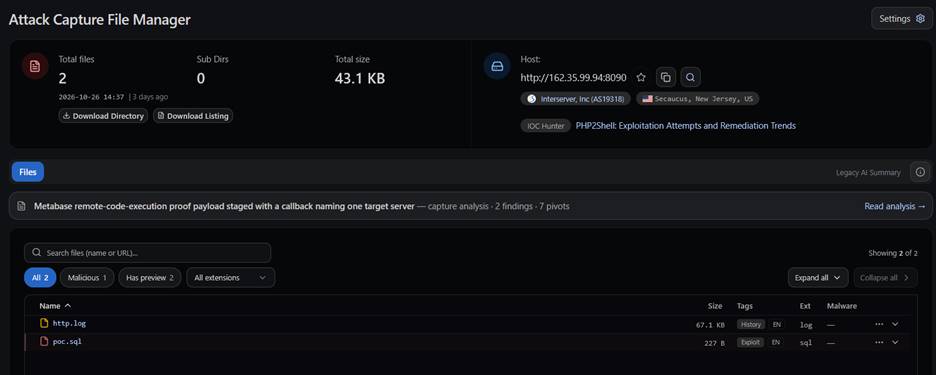Open PHP2Shell exploitation attempts article link
Viewport: 936px width, 375px height.
pos(685,126)
